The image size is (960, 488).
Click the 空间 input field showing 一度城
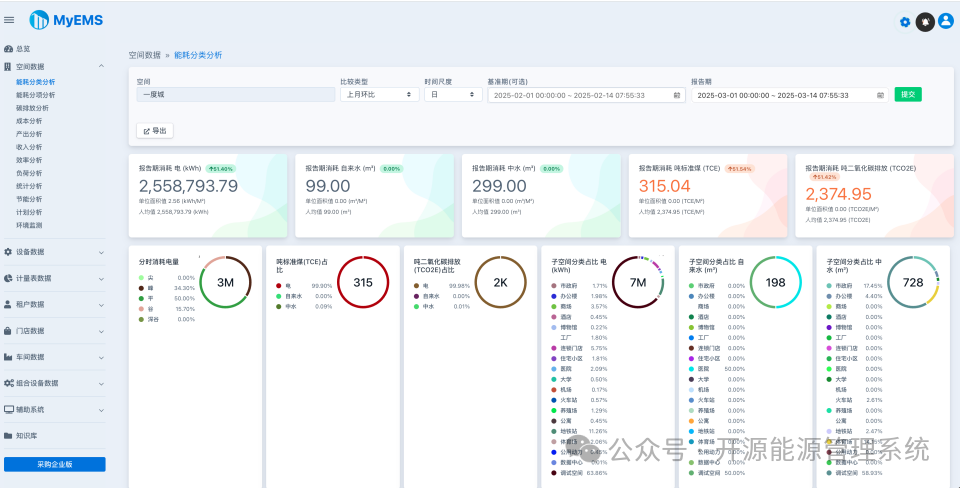click(236, 95)
